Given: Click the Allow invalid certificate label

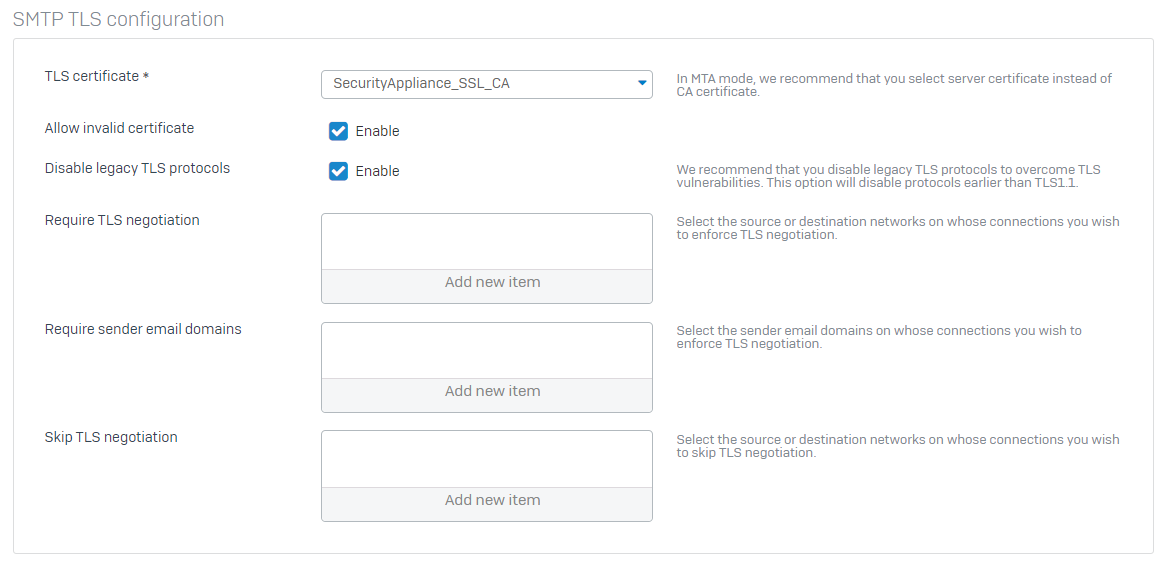Looking at the screenshot, I should (x=119, y=128).
